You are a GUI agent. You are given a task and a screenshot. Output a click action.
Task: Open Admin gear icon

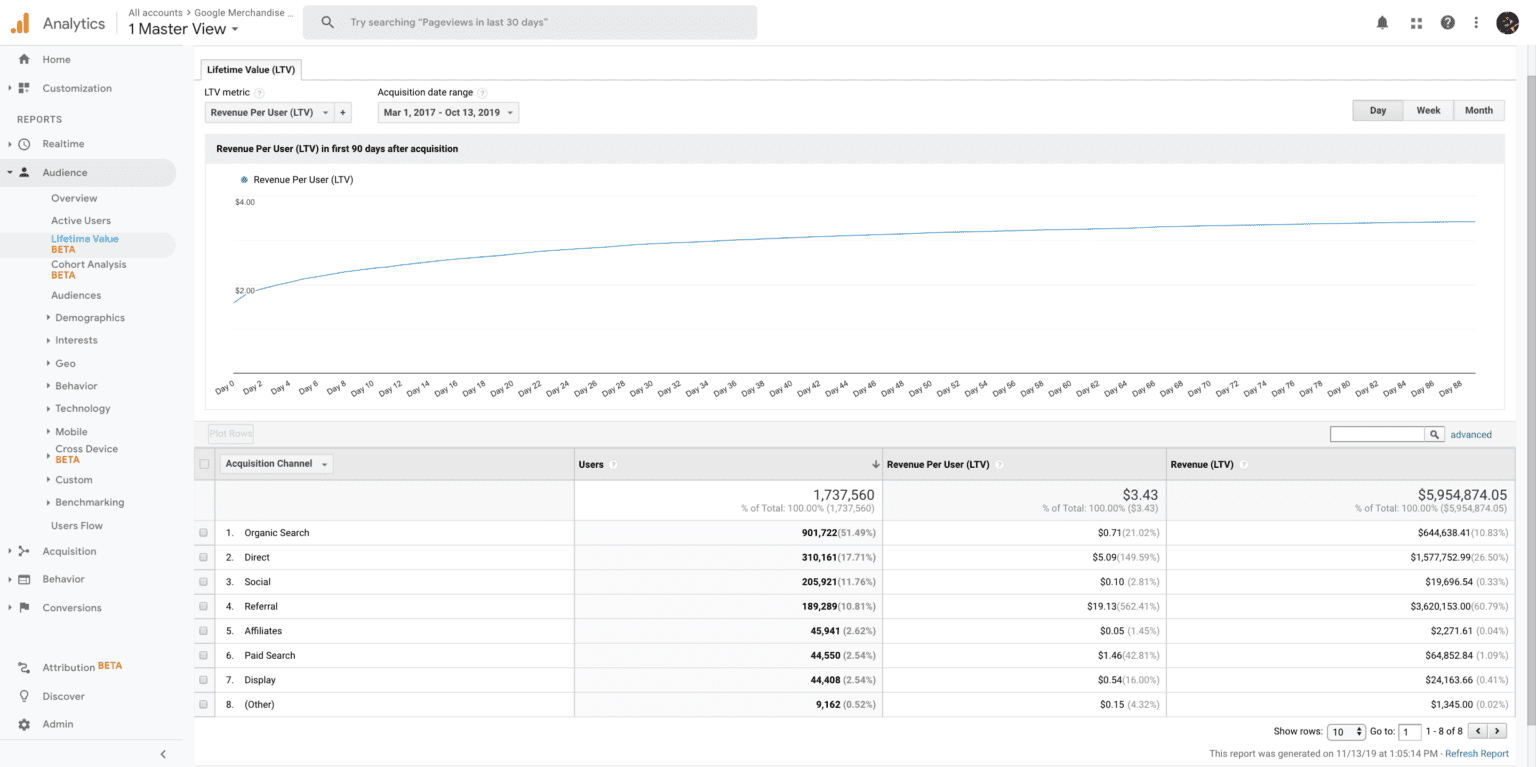coord(24,724)
